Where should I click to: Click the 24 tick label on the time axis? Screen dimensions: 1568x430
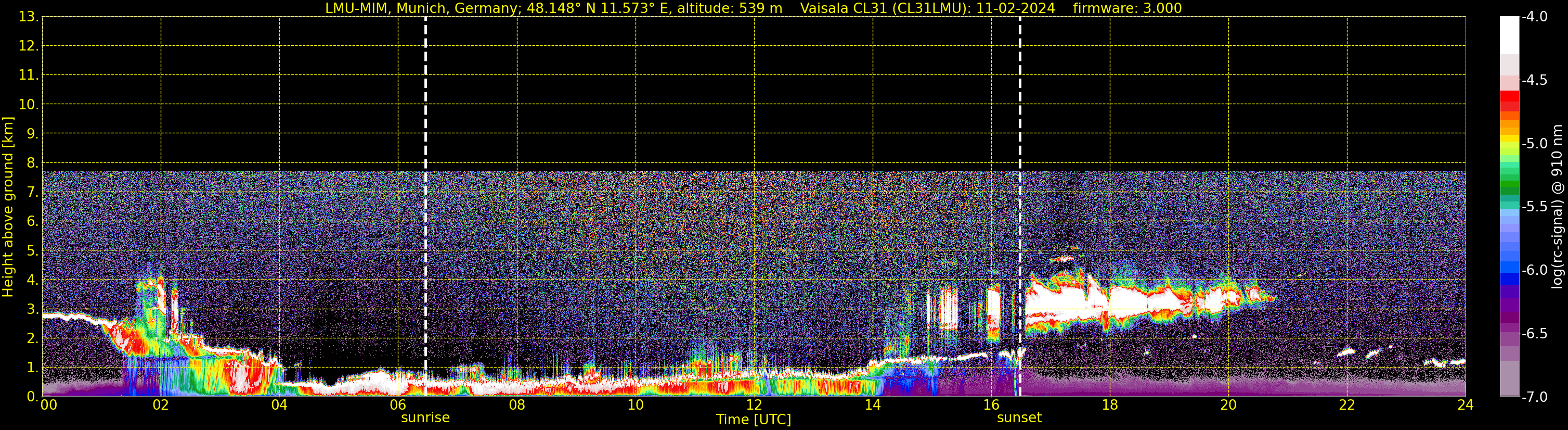(x=1465, y=405)
